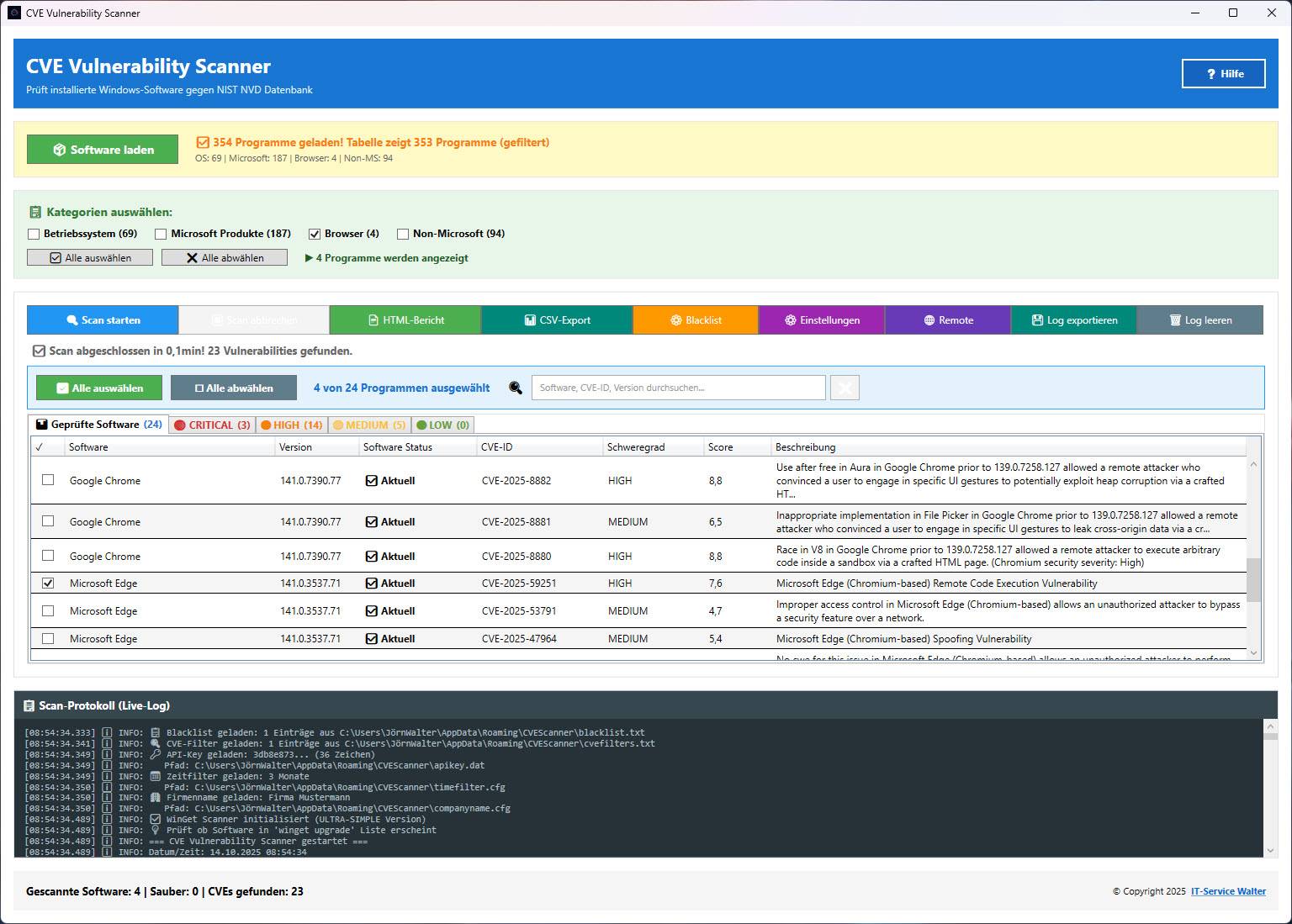Clear log with Log leeren button

[x=1199, y=320]
